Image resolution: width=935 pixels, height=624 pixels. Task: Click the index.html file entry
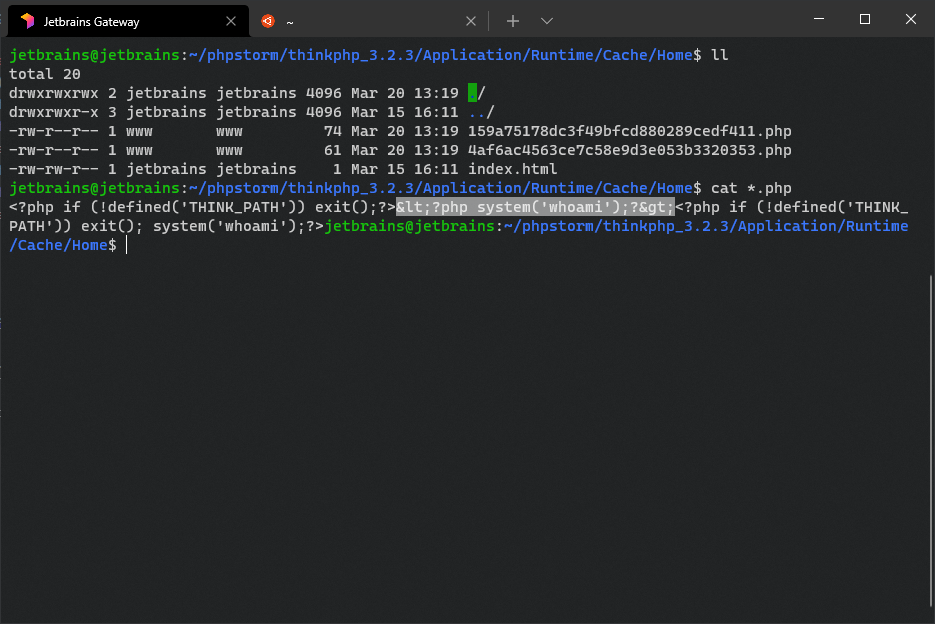513,169
